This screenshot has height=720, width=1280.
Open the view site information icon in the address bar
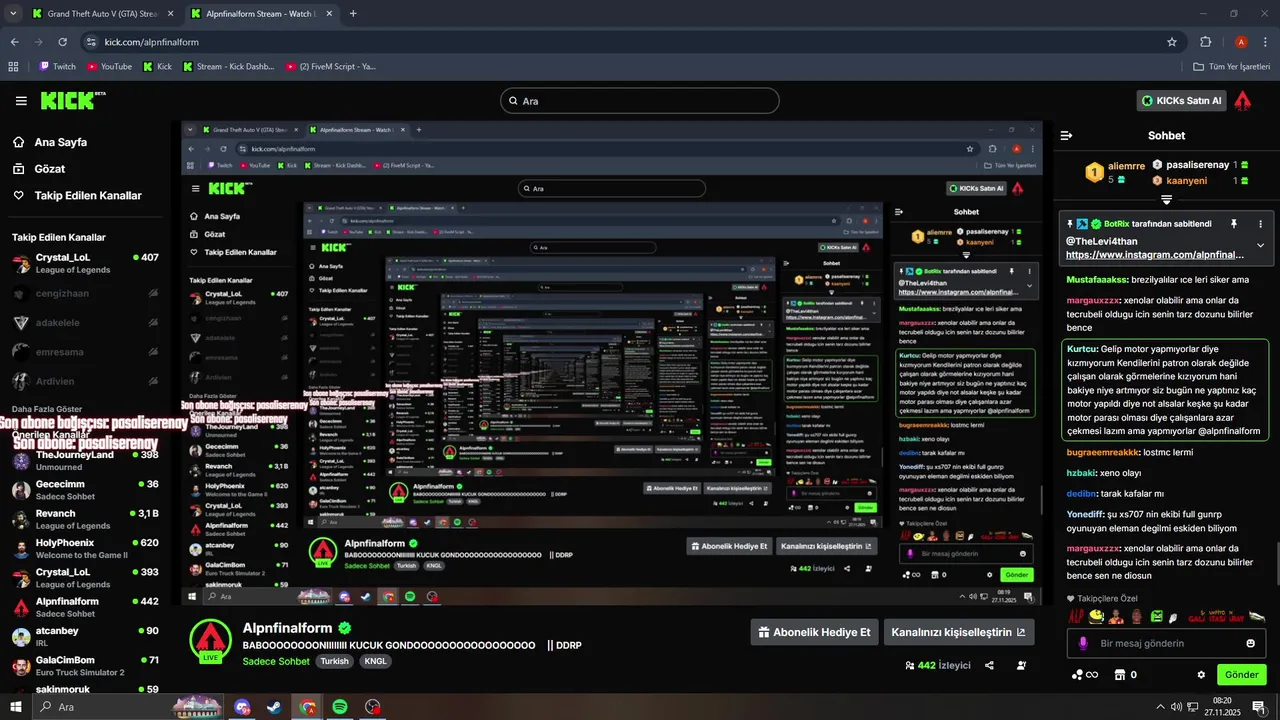click(91, 42)
